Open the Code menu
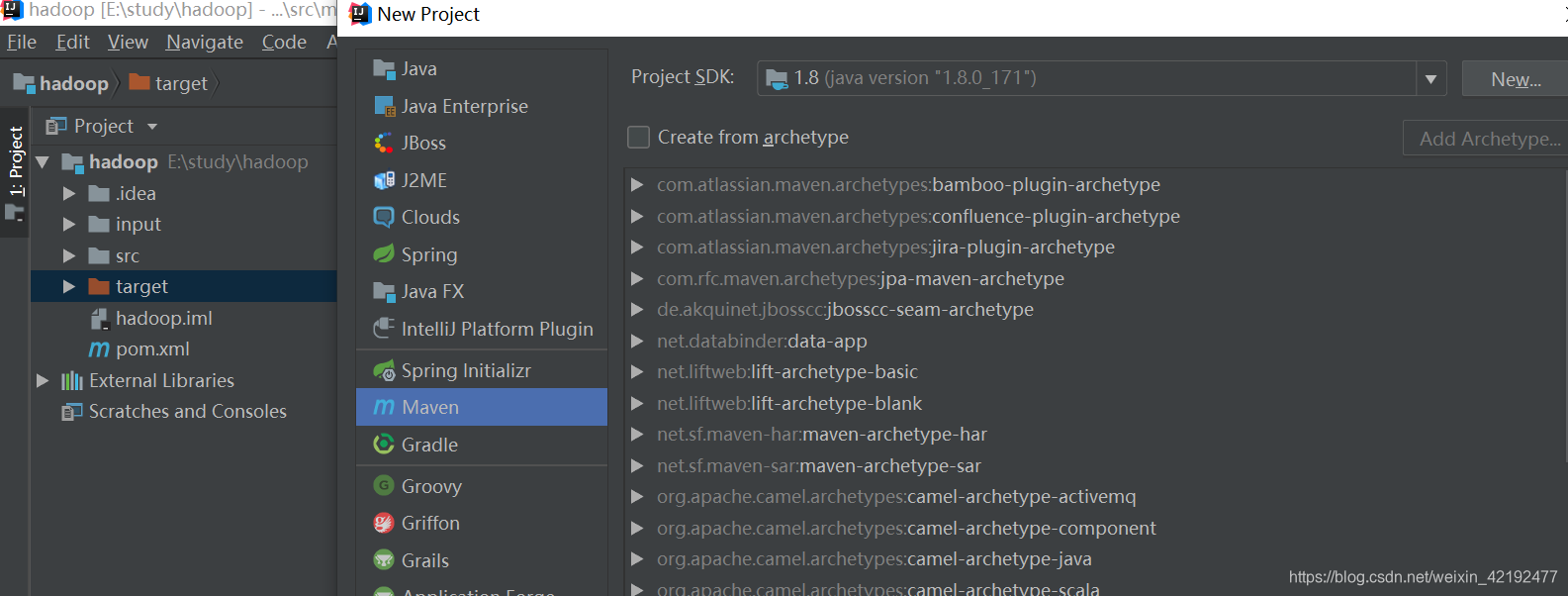Screen dimensions: 1568x596 tap(284, 43)
